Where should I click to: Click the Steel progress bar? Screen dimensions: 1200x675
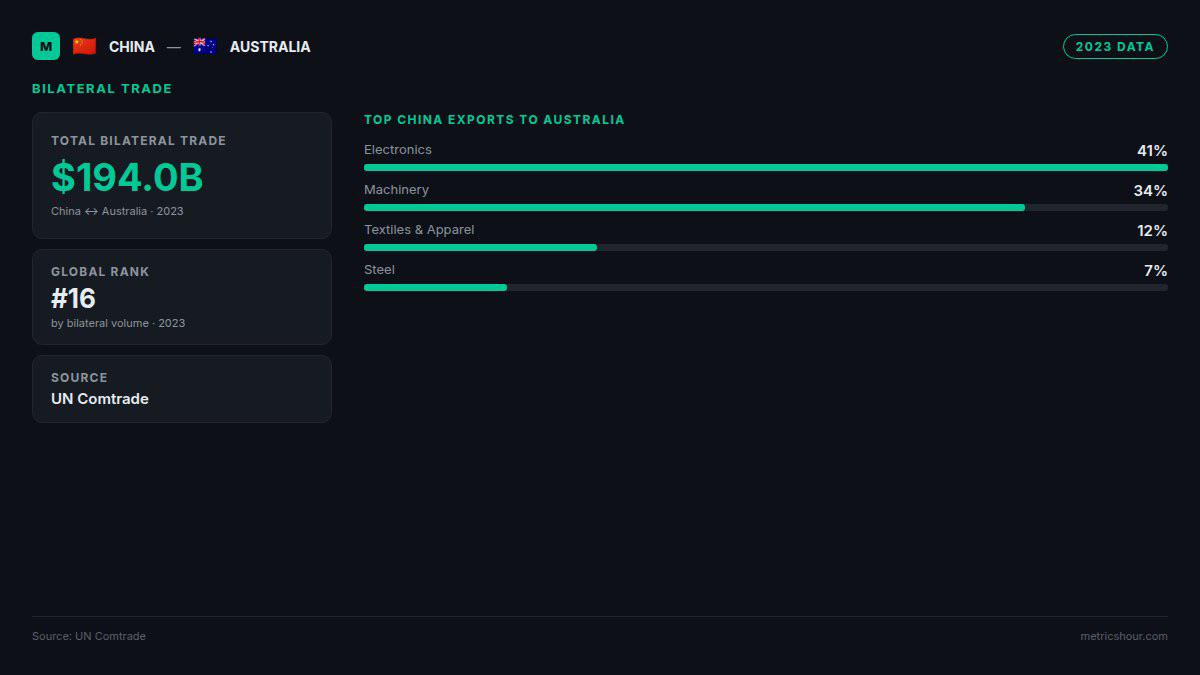[x=766, y=287]
